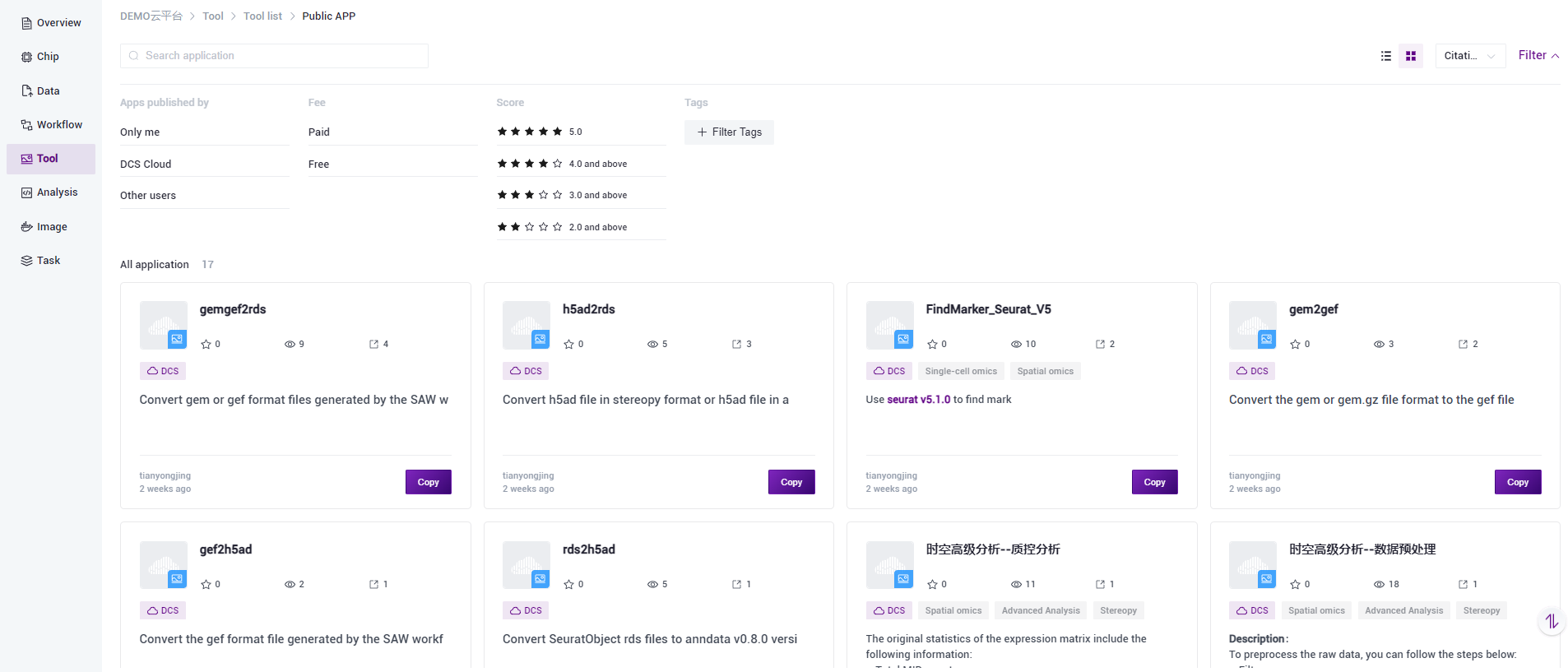1568x672 pixels.
Task: Open the Overview page in sidebar
Action: coord(51,23)
